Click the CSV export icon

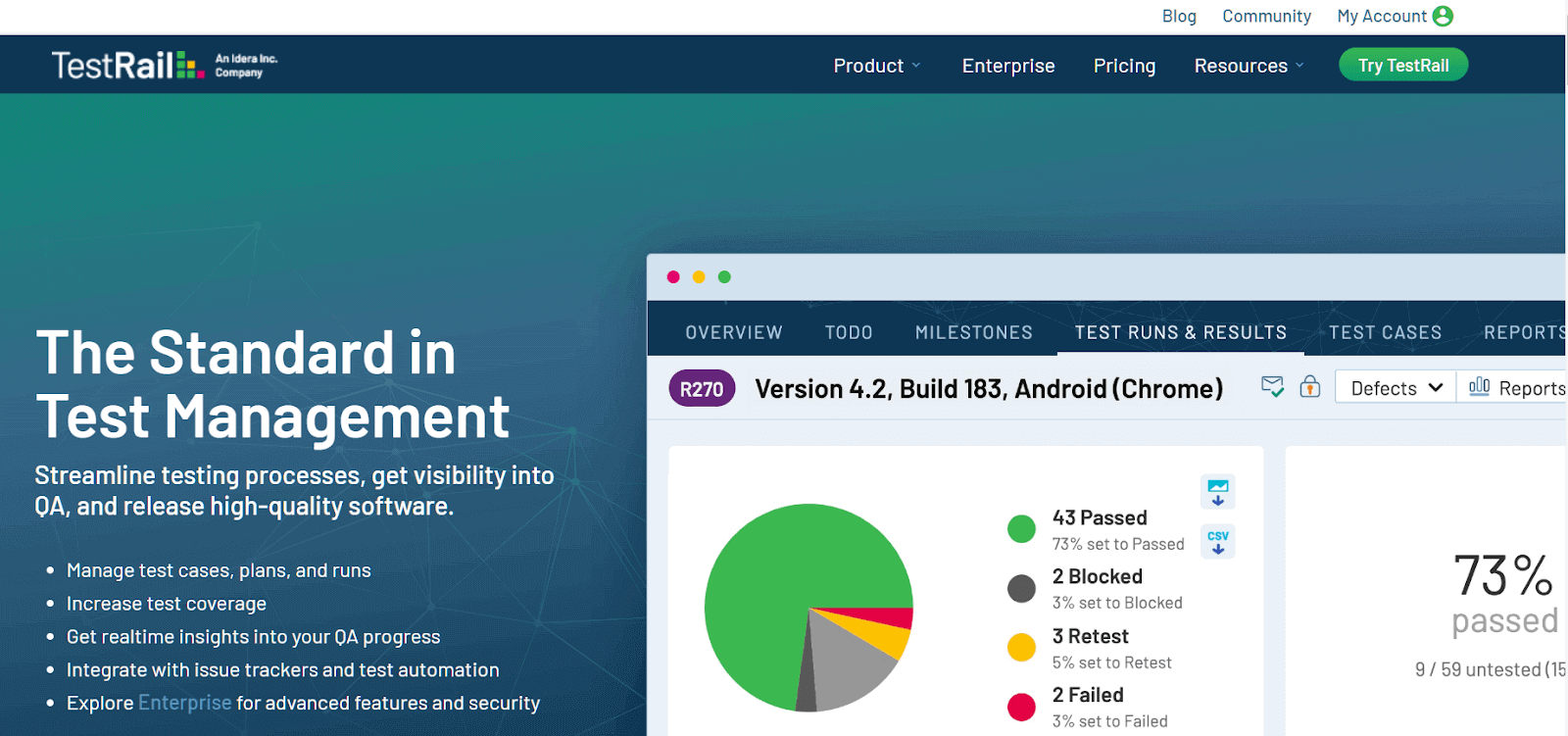1218,541
